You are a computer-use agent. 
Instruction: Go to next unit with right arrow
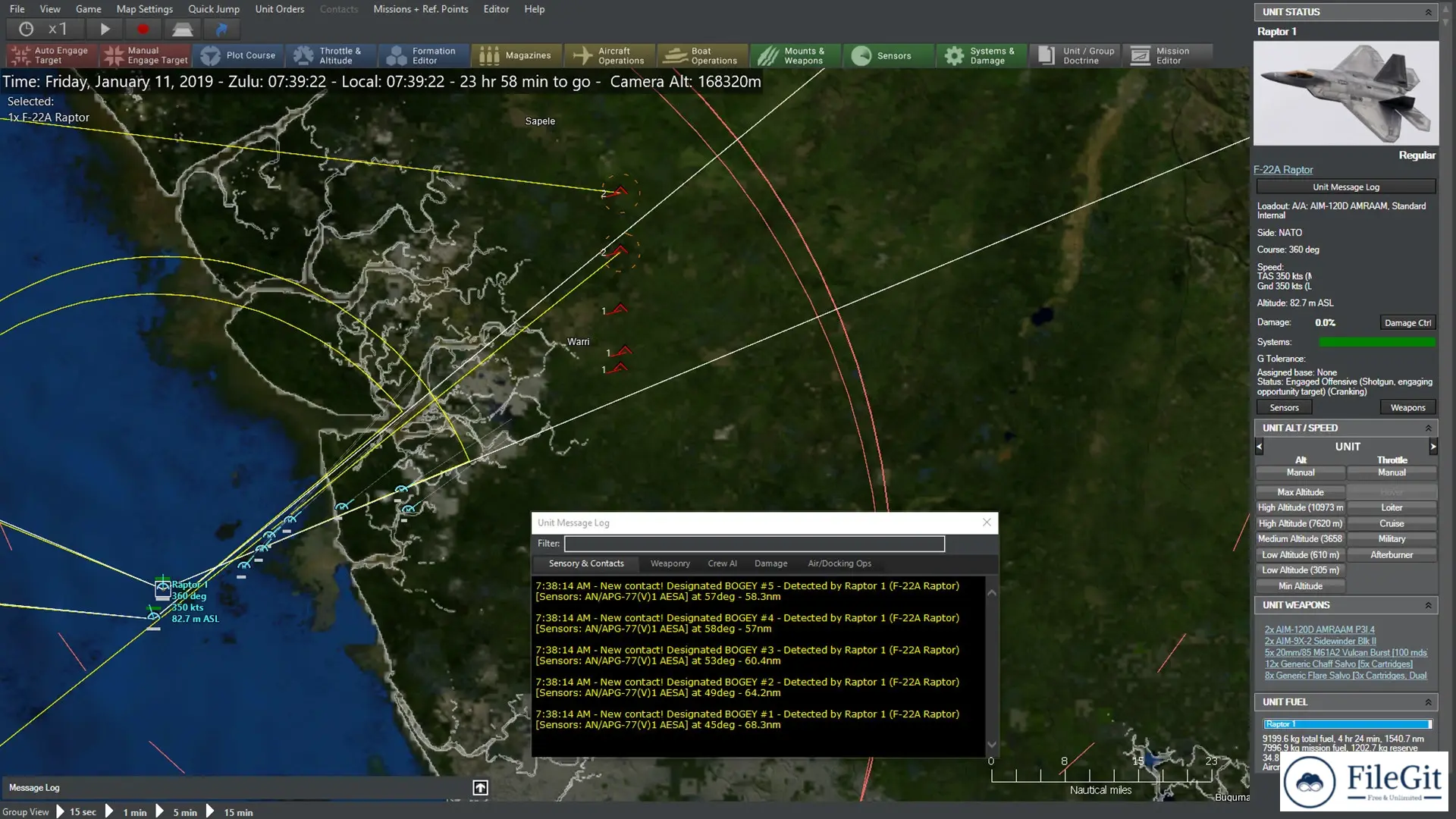point(1432,447)
